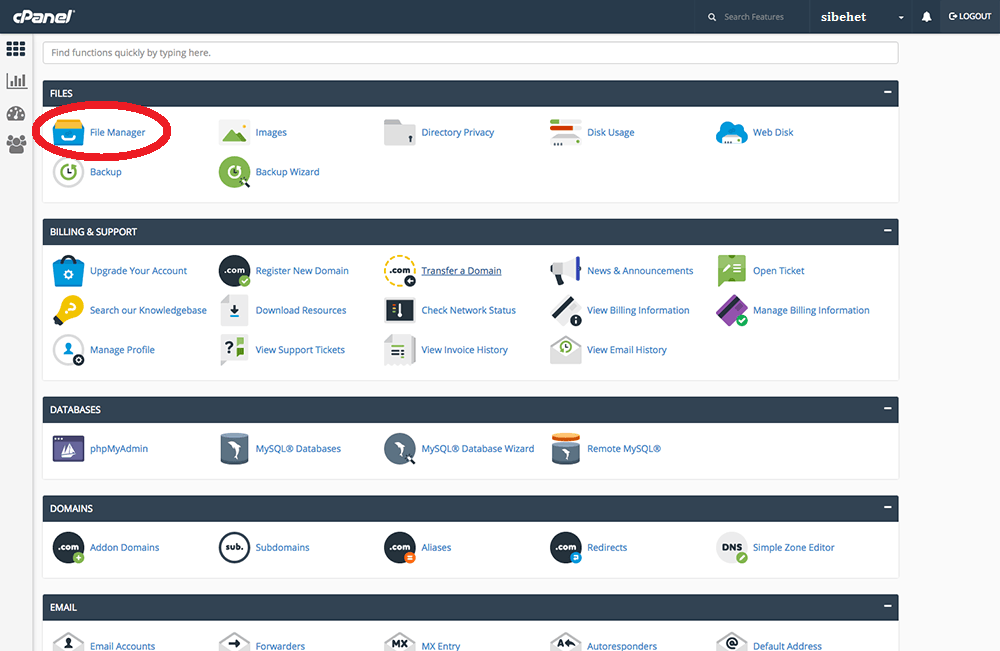
Task: Click Remote MySQL icon
Action: click(x=566, y=449)
